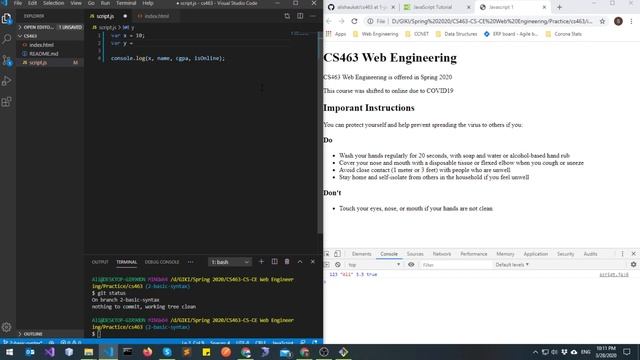This screenshot has width=640, height=360.
Task: Open the Explorer view in VS Code activity bar
Action: pyautogui.click(x=7, y=18)
